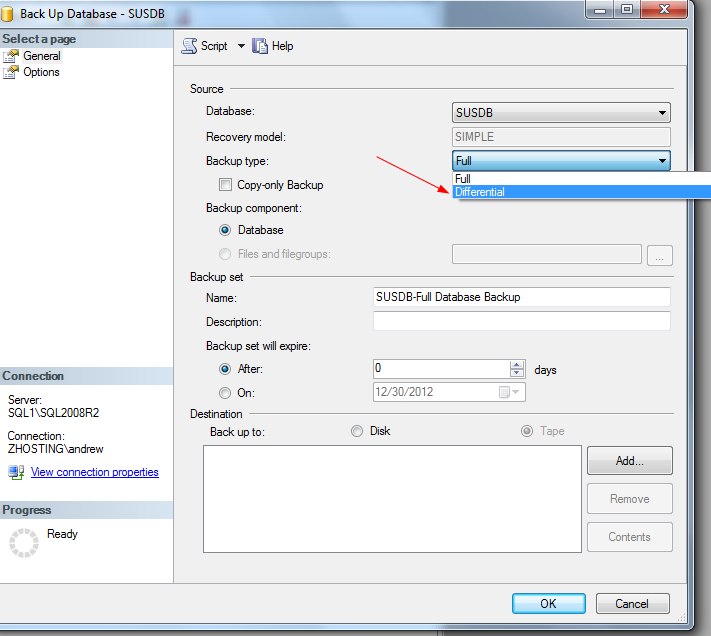Click the General page icon

[x=11, y=56]
